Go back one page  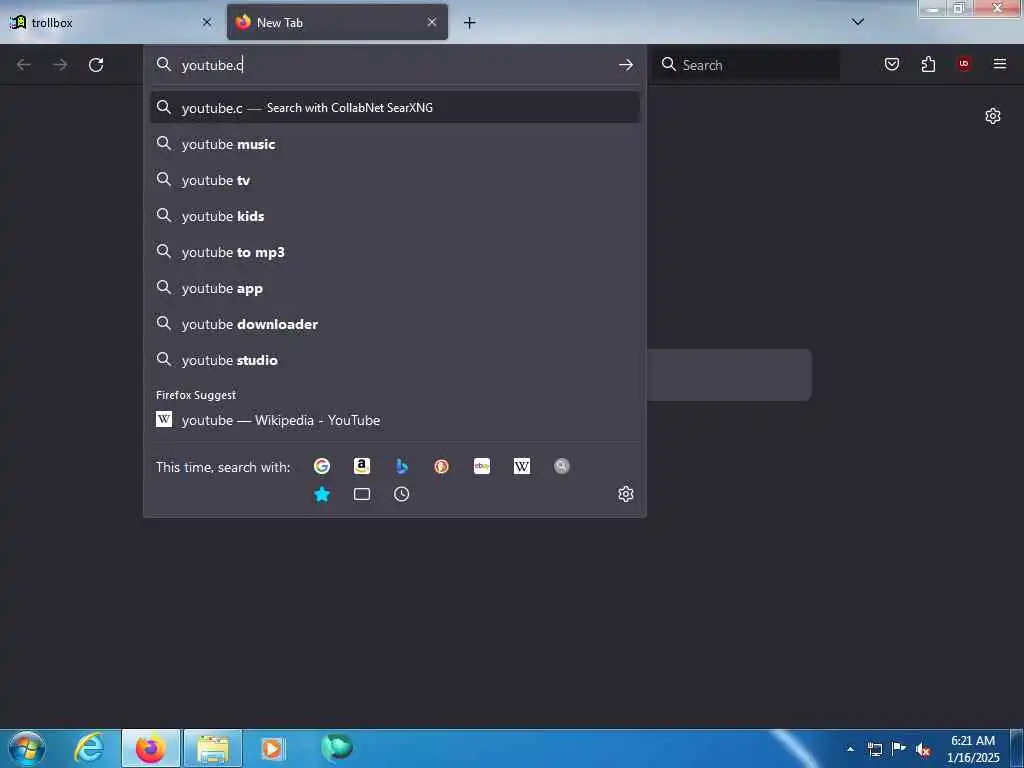[x=24, y=65]
